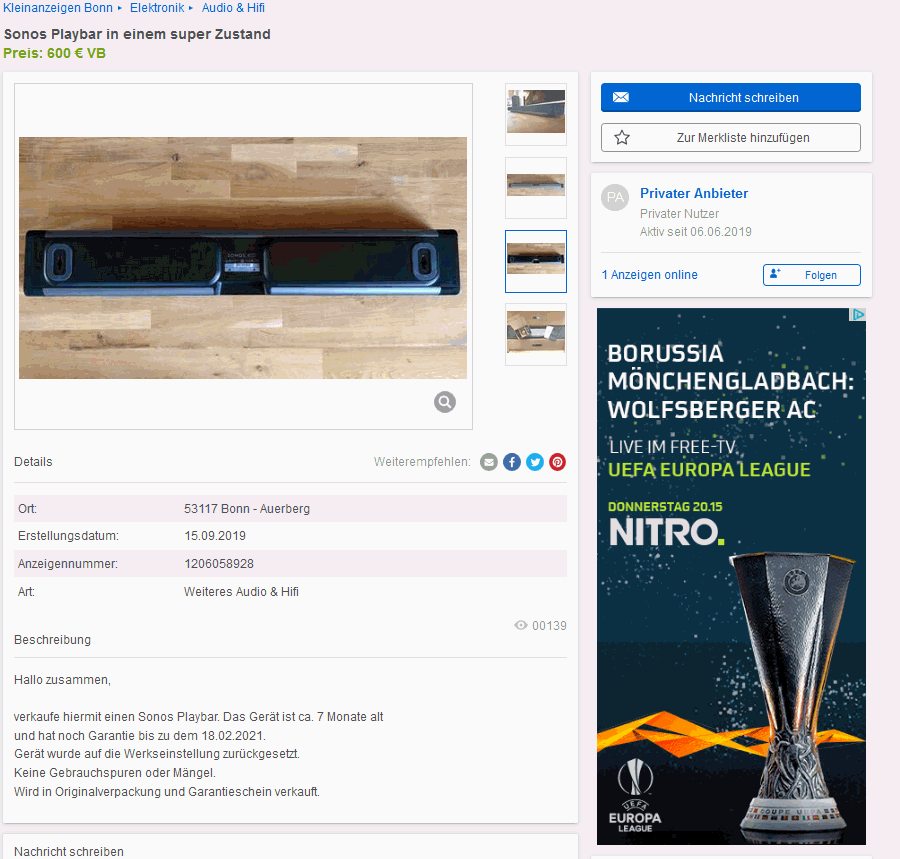Screen dimensions: 900x859
Task: Click the magnifier zoom icon under photo
Action: (x=445, y=402)
